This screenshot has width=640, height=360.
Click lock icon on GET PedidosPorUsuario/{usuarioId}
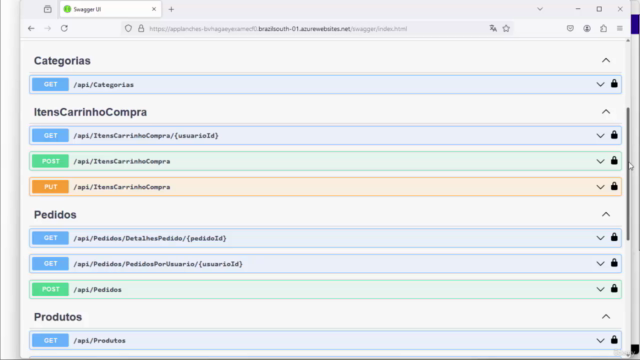pos(614,263)
